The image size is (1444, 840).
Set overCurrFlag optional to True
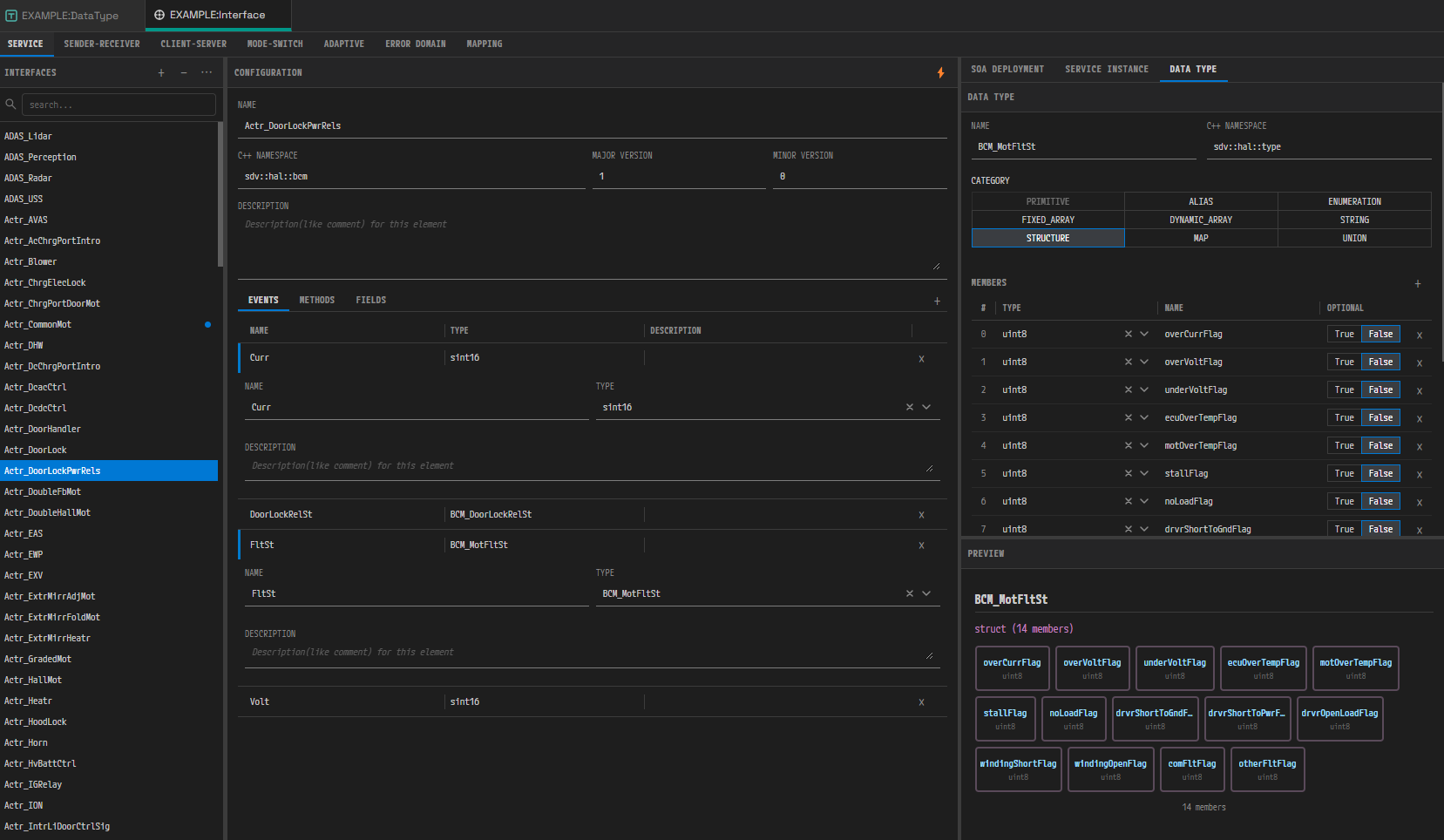pyautogui.click(x=1345, y=334)
